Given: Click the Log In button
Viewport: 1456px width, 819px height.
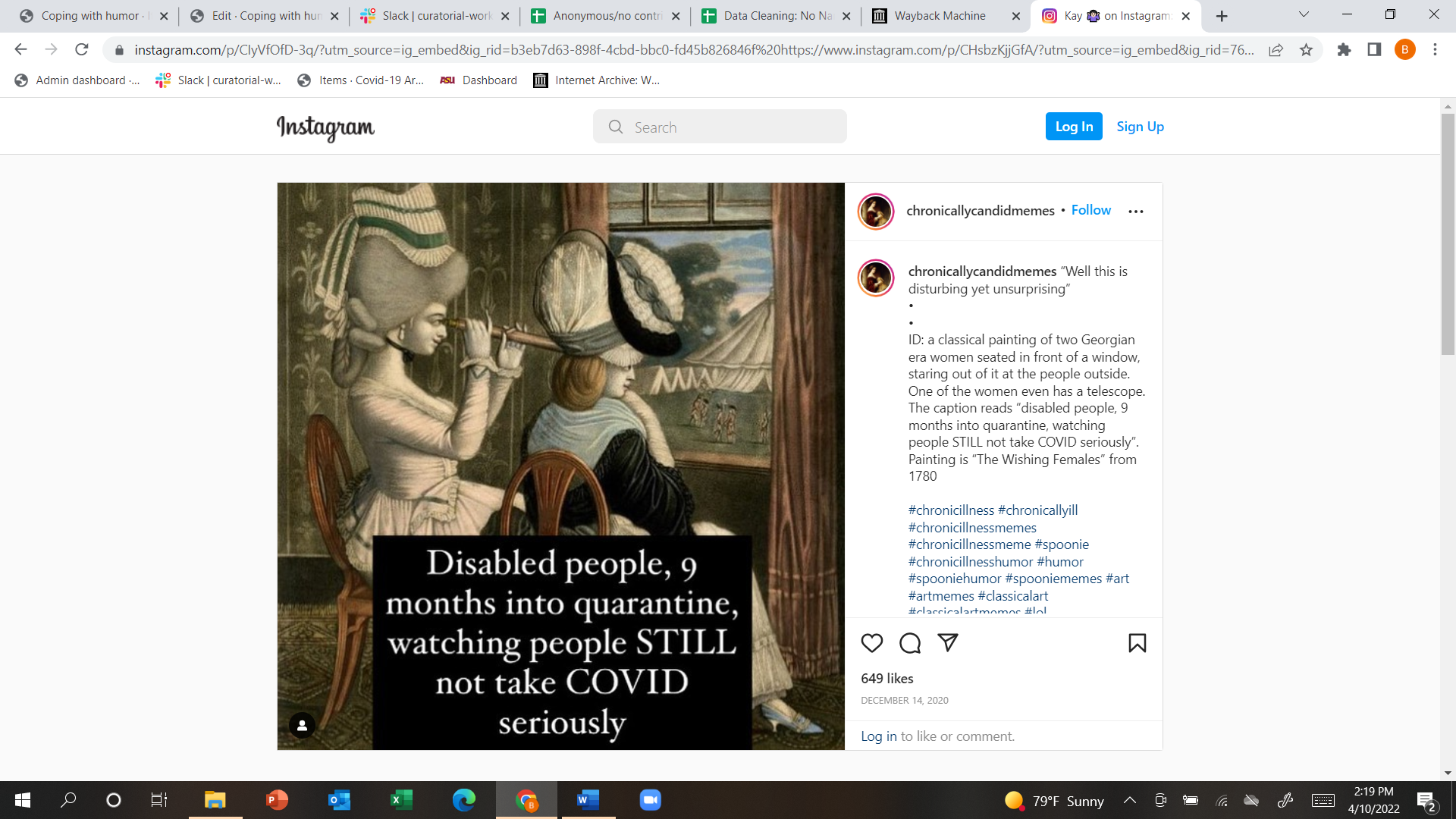Looking at the screenshot, I should (1074, 127).
